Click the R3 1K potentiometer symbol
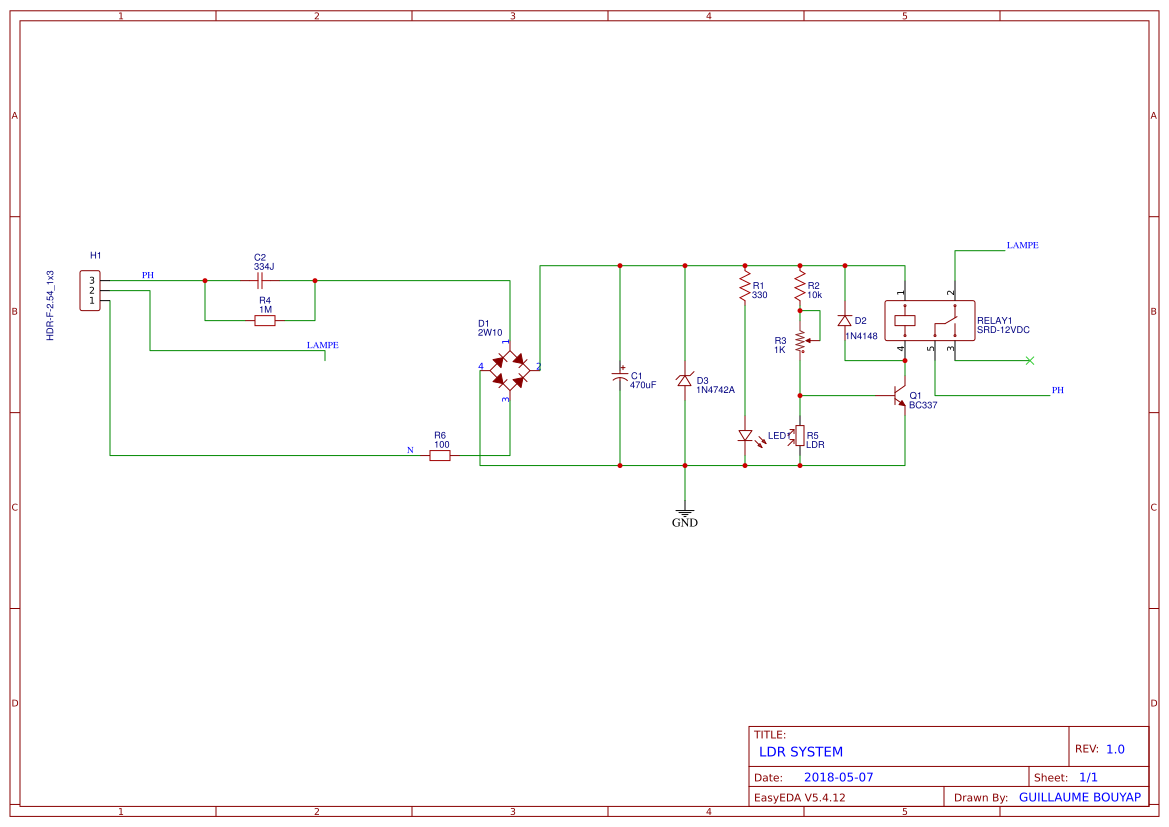The width and height of the screenshot is (1169, 827). coord(799,342)
